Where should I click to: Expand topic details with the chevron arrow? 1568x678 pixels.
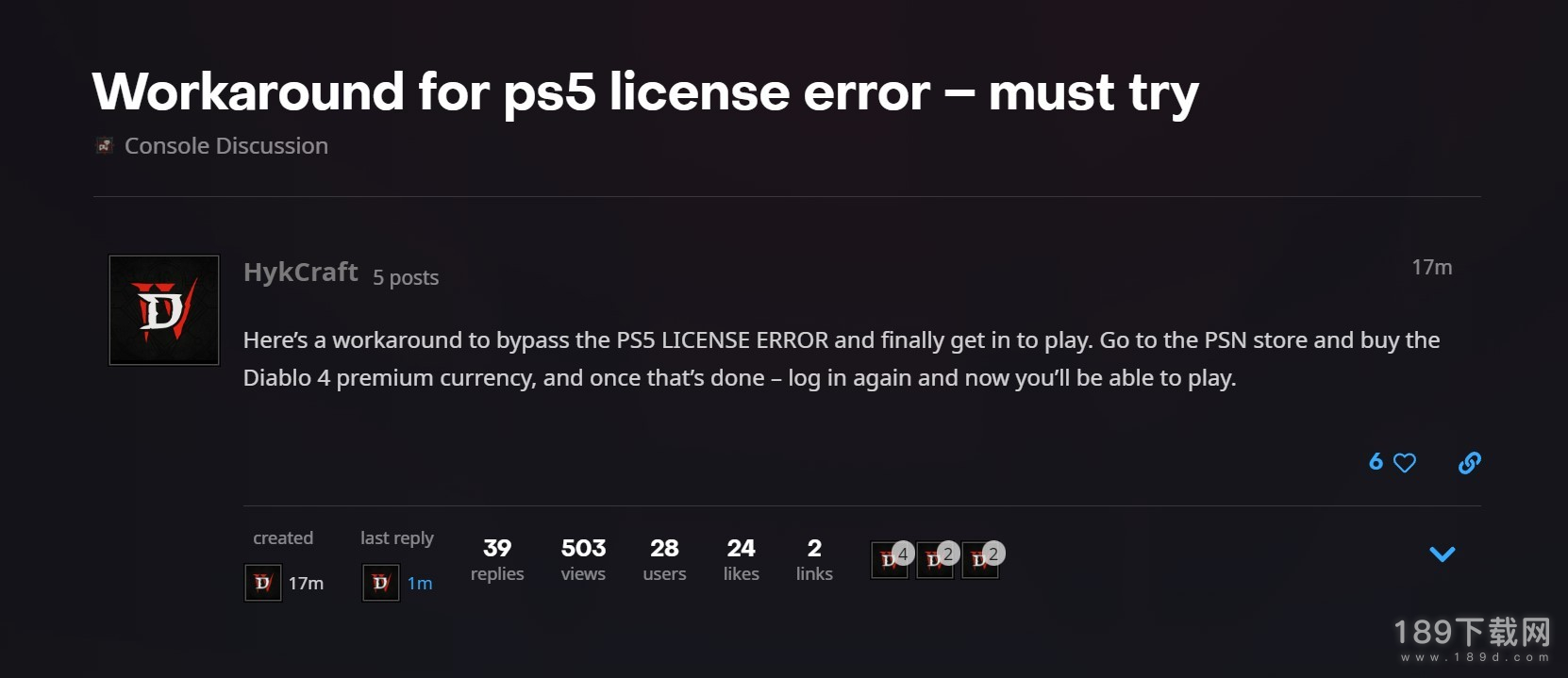point(1443,554)
